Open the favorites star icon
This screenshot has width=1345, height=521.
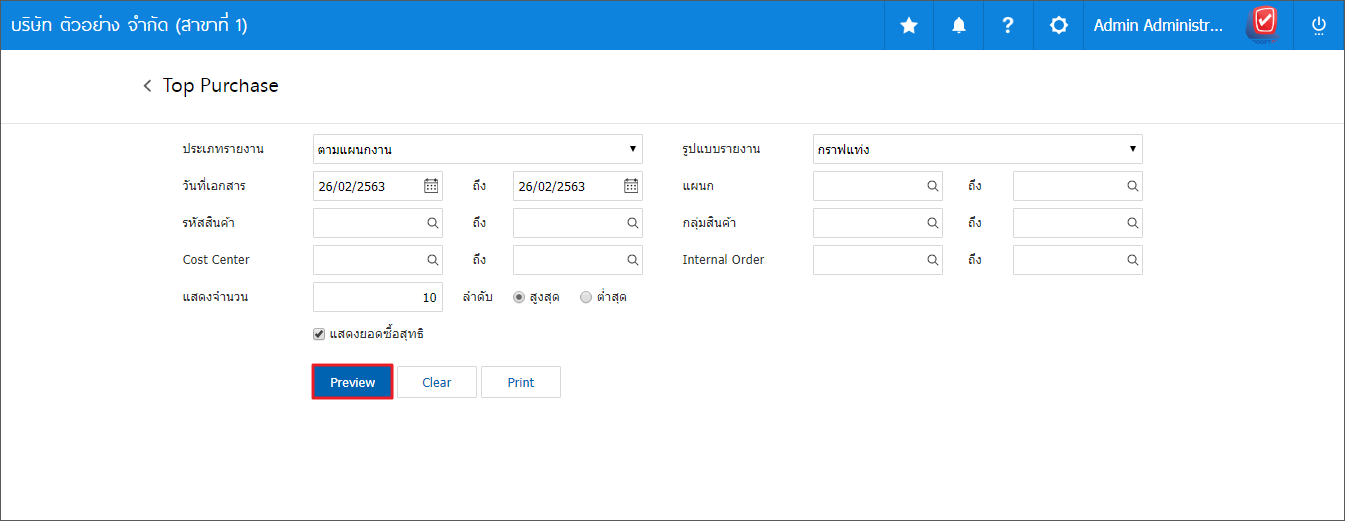909,26
